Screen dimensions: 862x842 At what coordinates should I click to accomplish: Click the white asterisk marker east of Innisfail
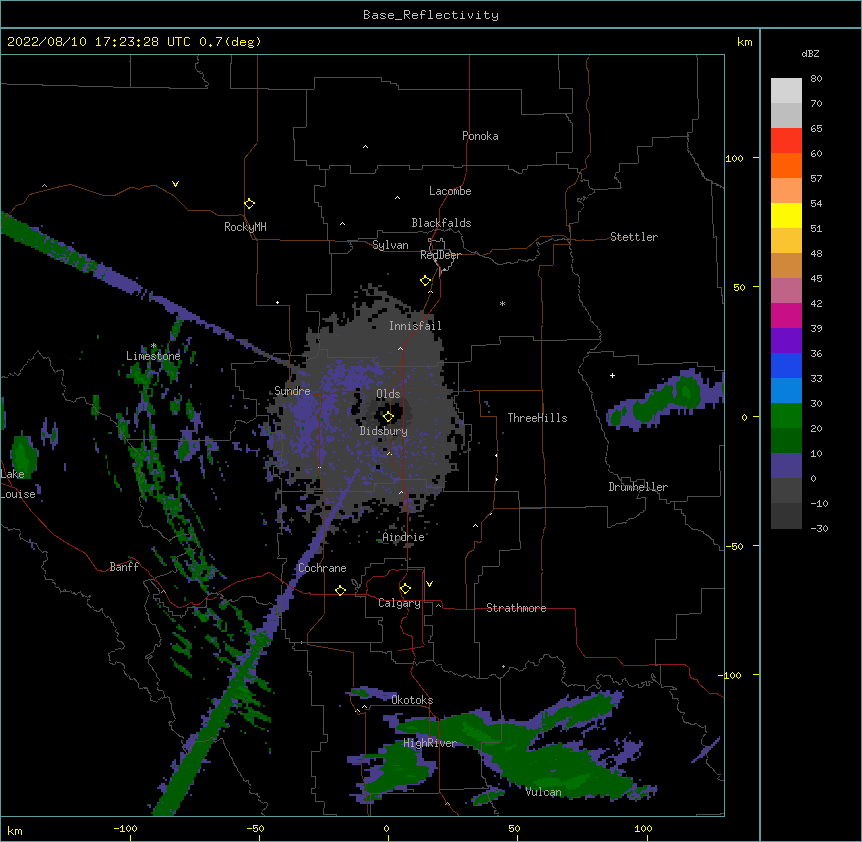[502, 303]
